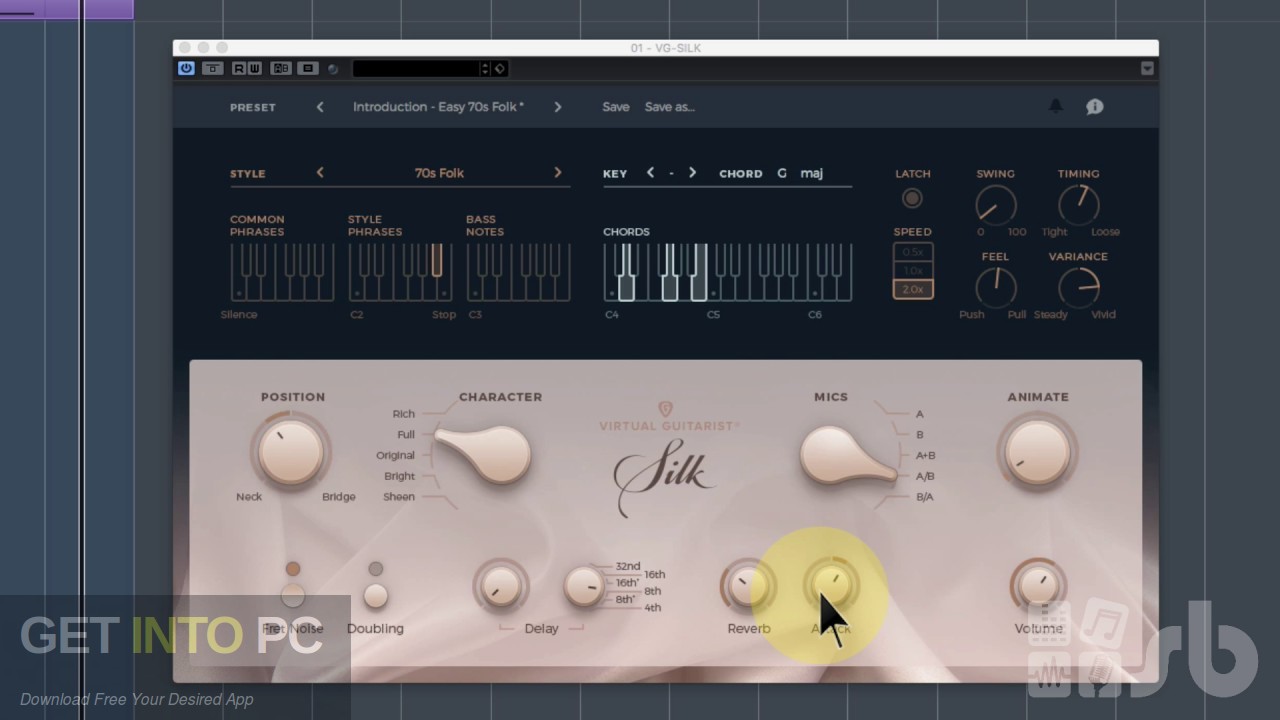This screenshot has height=720, width=1280.
Task: Toggle the Latch button
Action: (912, 198)
